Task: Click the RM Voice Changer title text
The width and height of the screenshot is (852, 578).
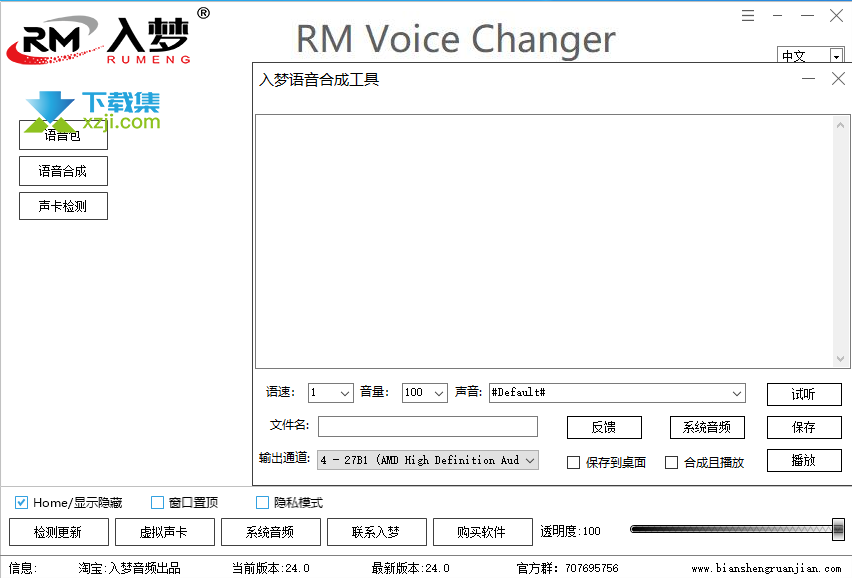Action: point(456,40)
